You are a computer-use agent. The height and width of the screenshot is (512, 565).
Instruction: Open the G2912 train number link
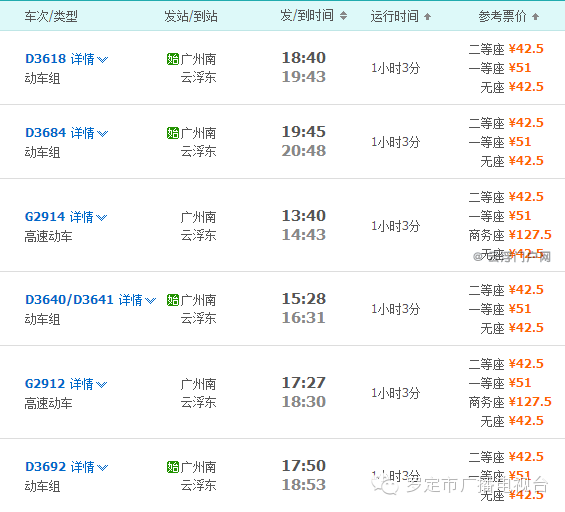(45, 384)
